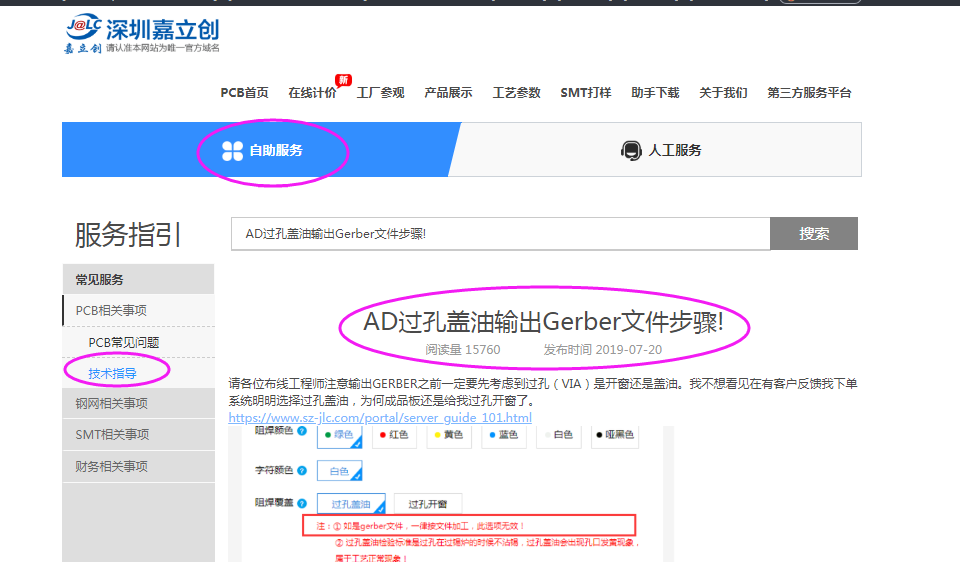The width and height of the screenshot is (960, 562).
Task: Go to 工厂参观 page
Action: (x=380, y=92)
